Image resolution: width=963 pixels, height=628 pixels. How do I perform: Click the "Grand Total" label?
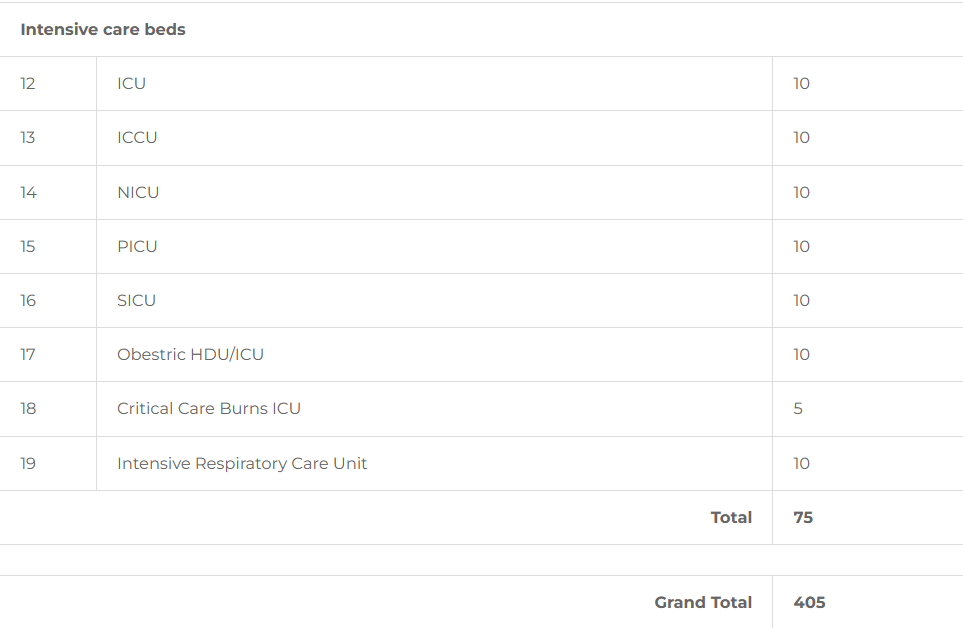click(x=703, y=602)
